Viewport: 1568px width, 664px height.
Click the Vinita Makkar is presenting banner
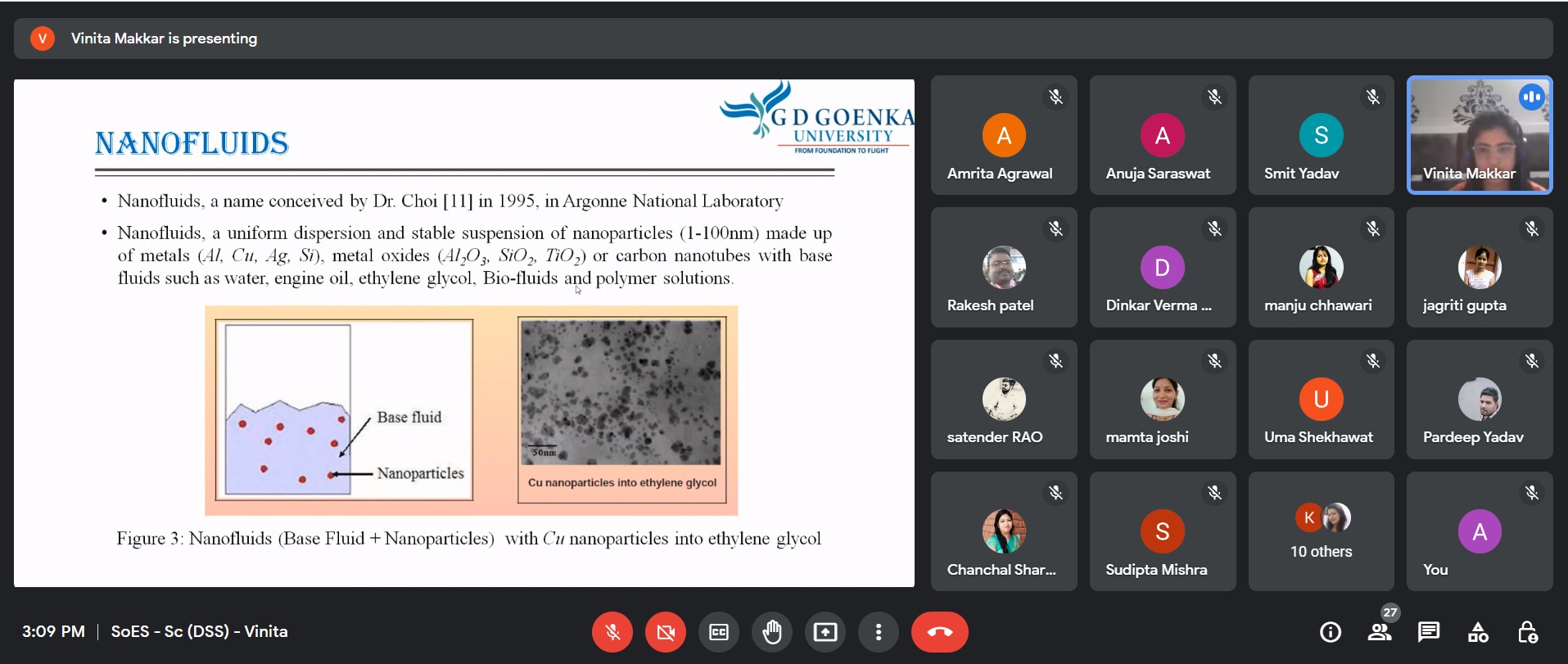164,38
